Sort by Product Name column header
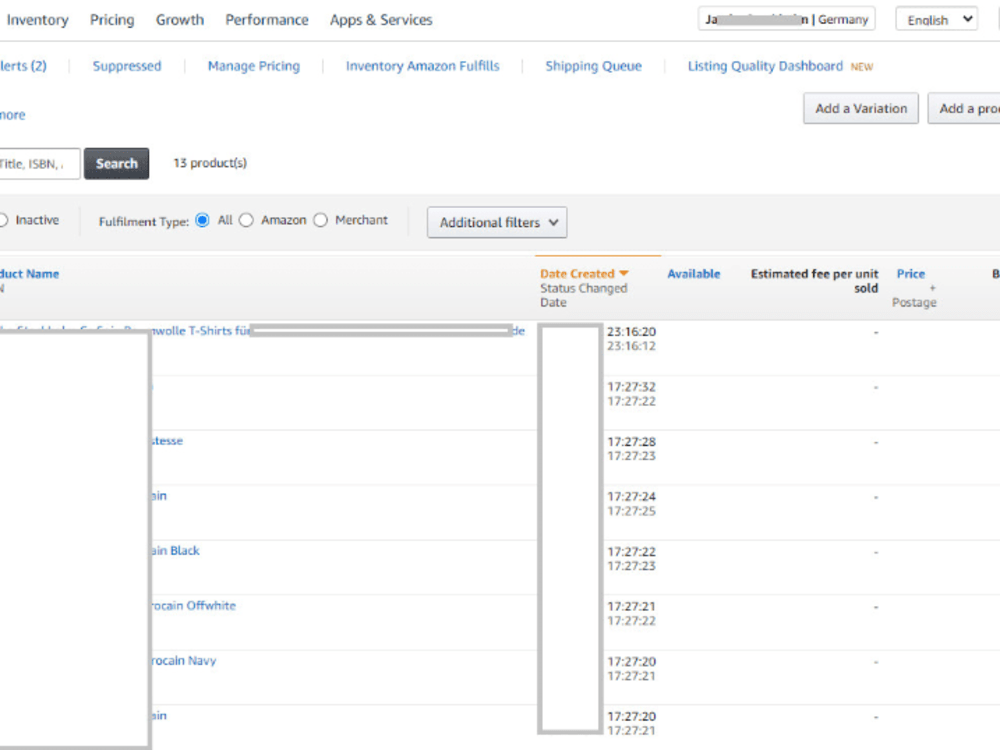The width and height of the screenshot is (1000, 750). coord(29,274)
